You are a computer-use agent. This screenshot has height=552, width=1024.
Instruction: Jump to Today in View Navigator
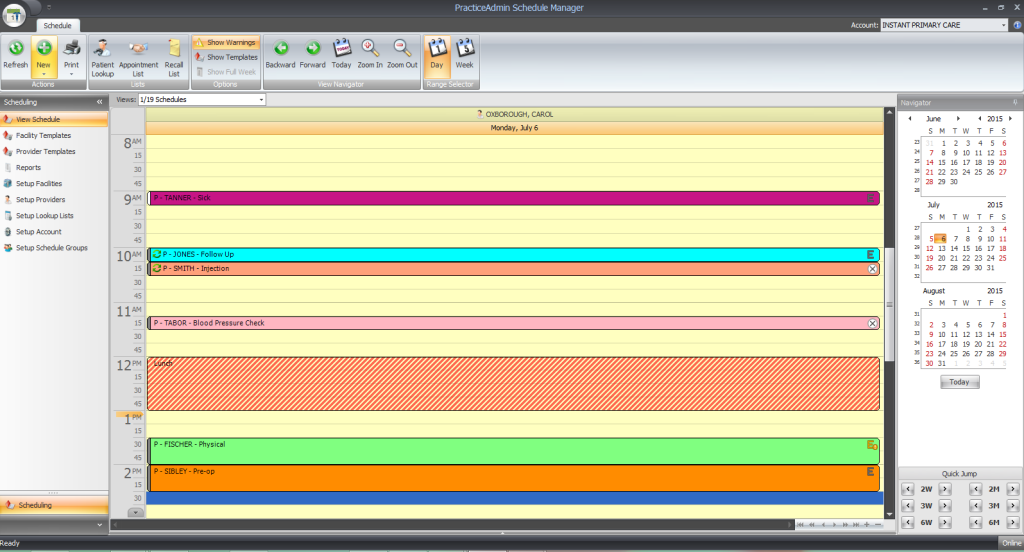(x=341, y=53)
